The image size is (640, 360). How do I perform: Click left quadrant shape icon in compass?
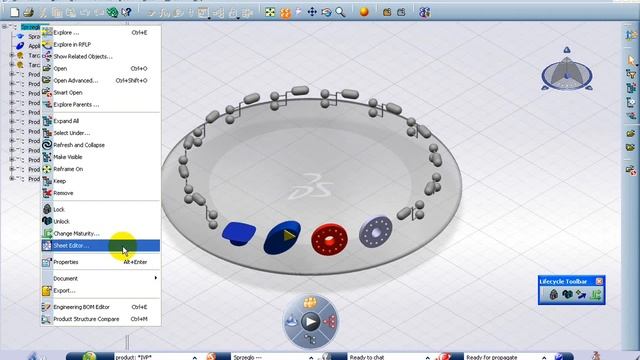tap(291, 321)
